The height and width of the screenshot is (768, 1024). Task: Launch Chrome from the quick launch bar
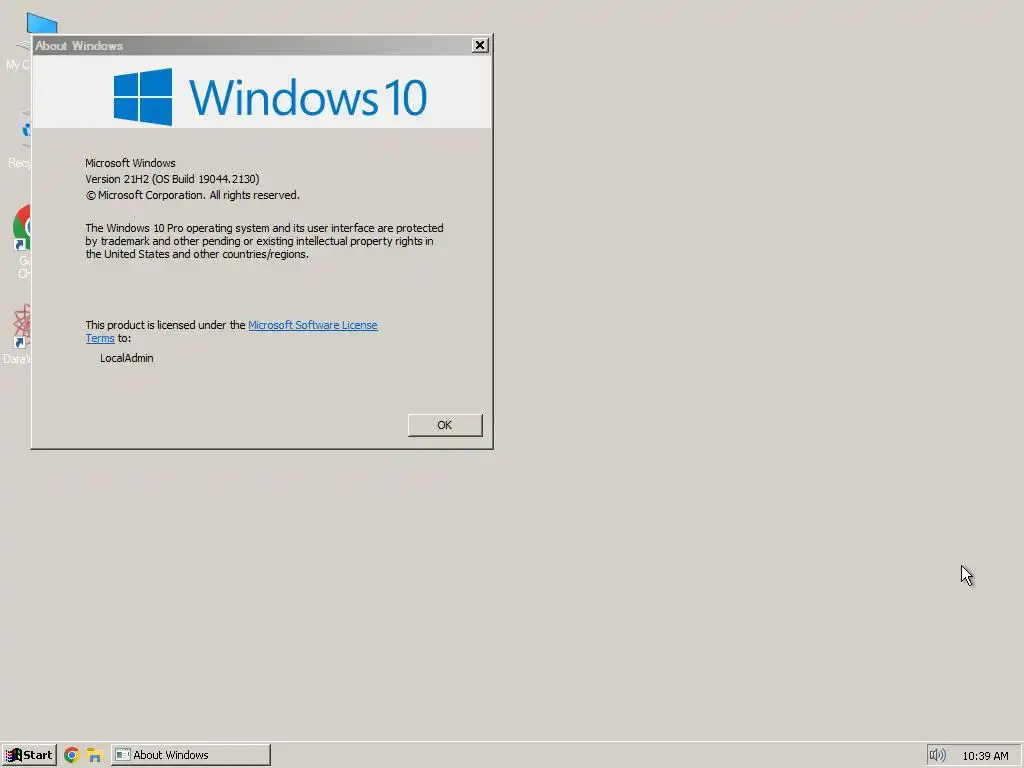click(x=72, y=755)
